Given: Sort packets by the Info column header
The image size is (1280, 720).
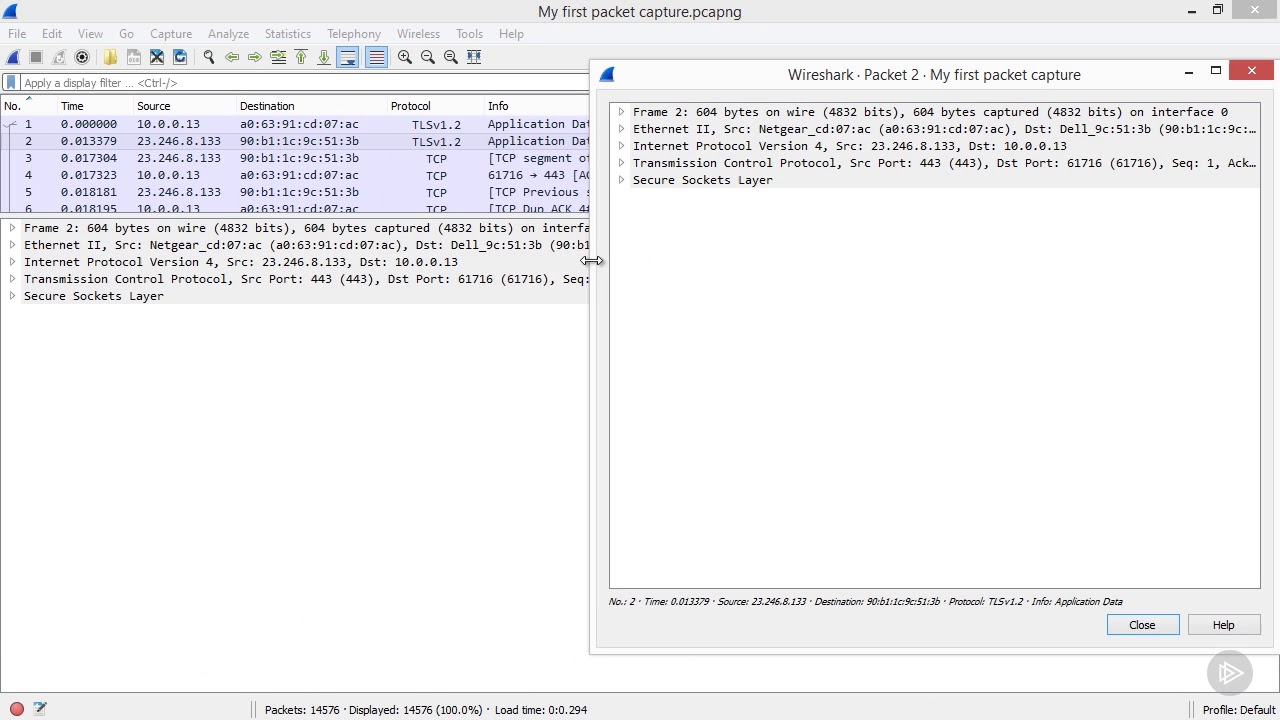Looking at the screenshot, I should [538, 106].
